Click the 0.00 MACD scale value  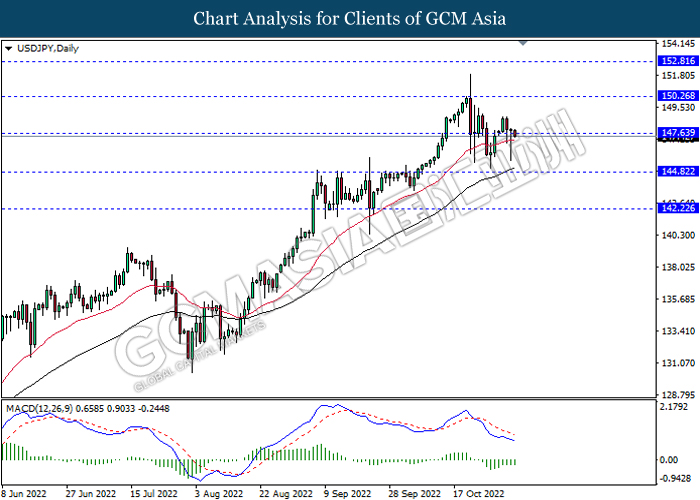(669, 460)
